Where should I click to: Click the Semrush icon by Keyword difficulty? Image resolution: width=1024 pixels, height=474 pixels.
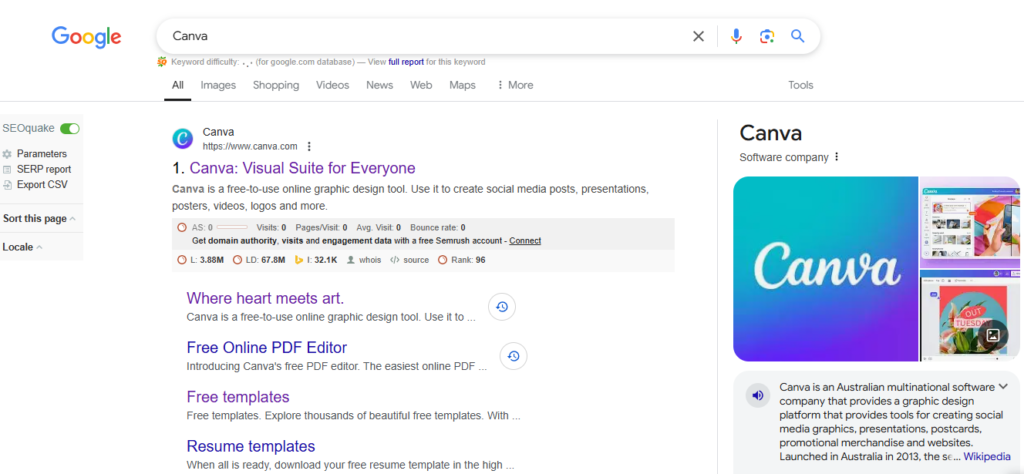(162, 62)
